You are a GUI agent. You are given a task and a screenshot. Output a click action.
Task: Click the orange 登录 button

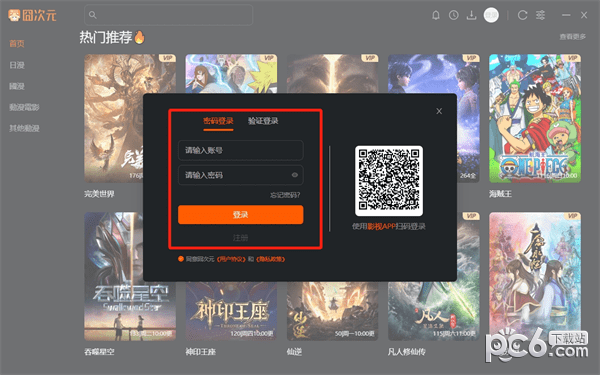point(241,215)
